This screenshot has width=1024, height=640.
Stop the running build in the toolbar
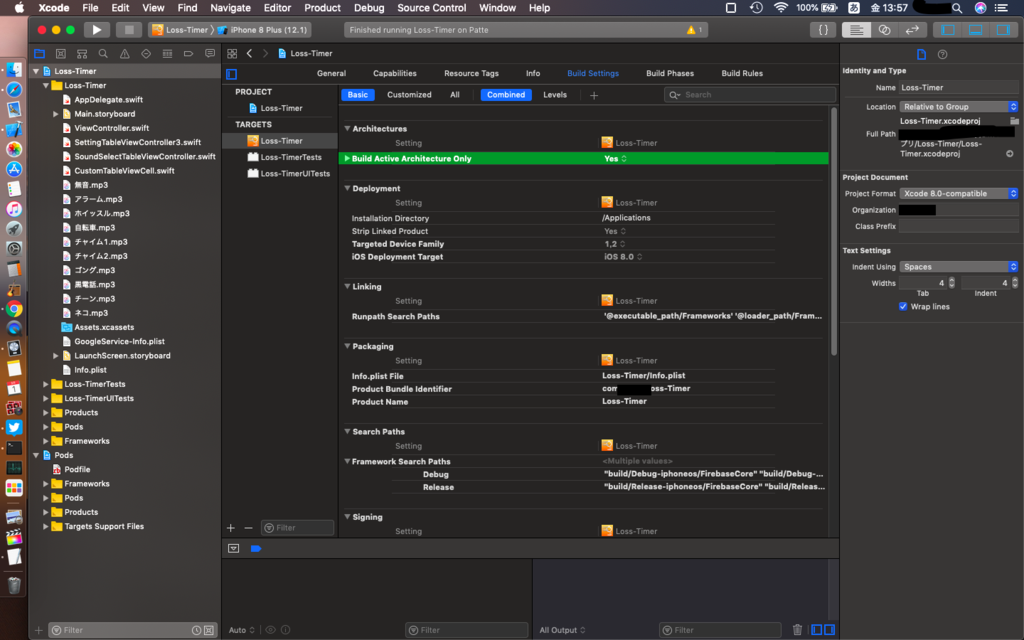click(129, 29)
